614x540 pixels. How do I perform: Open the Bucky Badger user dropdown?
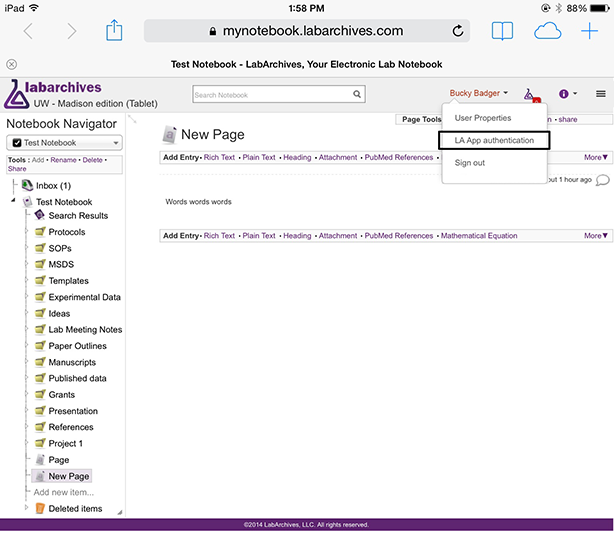pyautogui.click(x=478, y=93)
